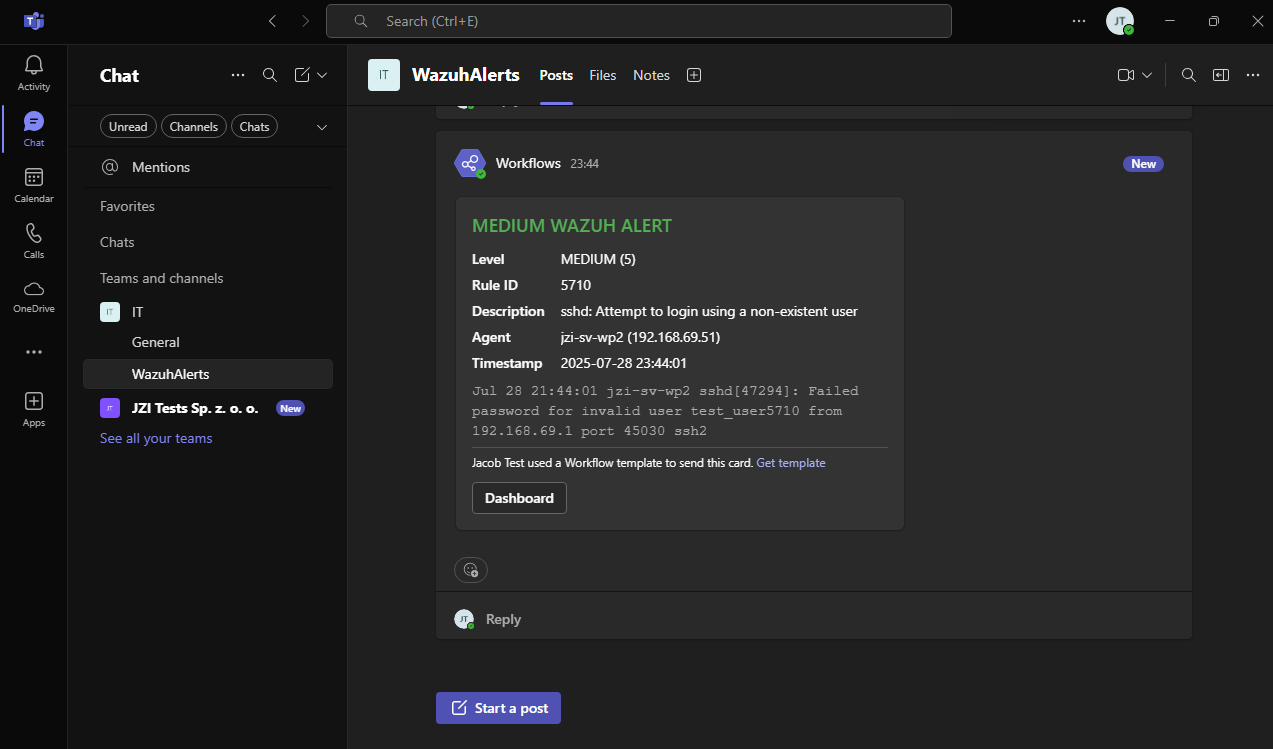Image resolution: width=1273 pixels, height=749 pixels.
Task: Follow the Get template link
Action: point(791,463)
